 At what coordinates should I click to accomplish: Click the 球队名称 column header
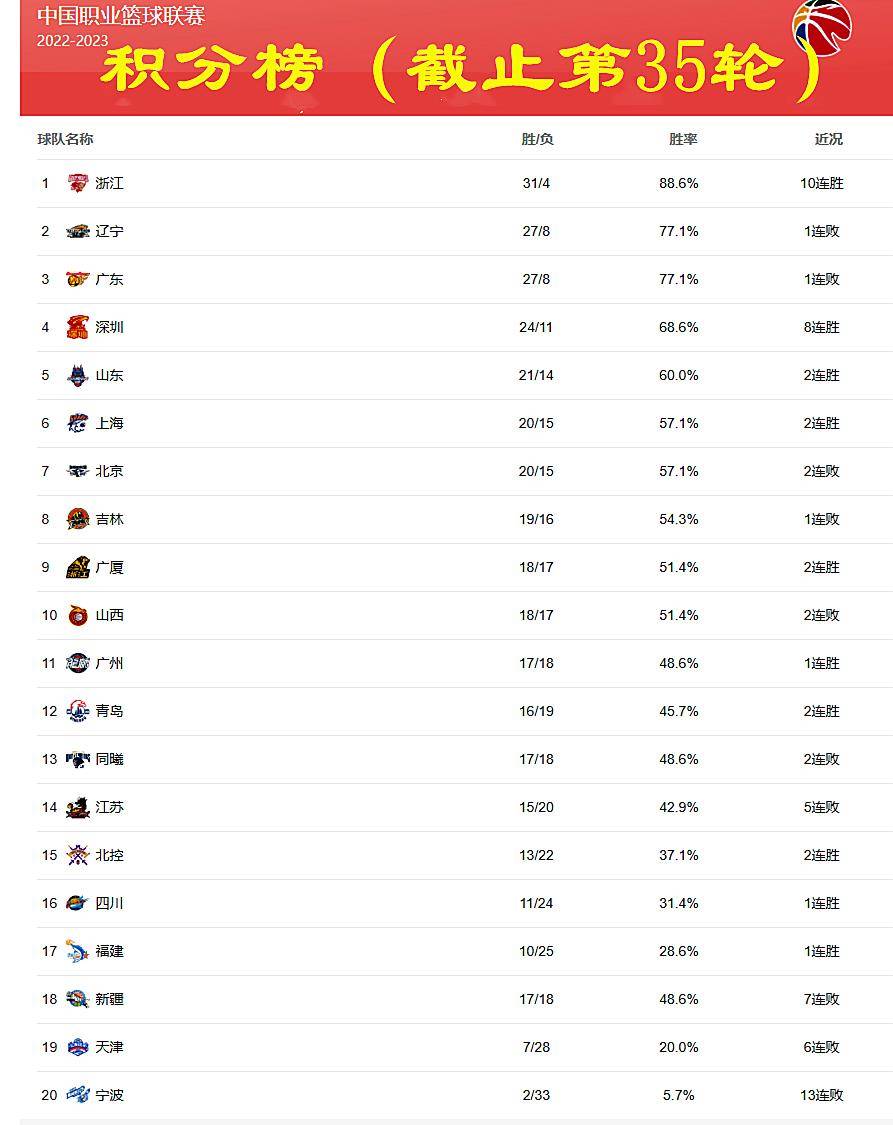pyautogui.click(x=65, y=139)
